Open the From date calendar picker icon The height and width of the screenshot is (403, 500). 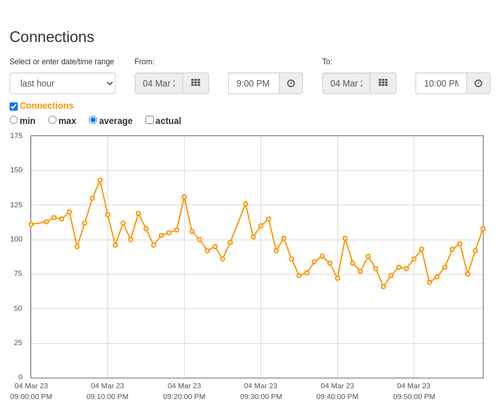click(196, 83)
